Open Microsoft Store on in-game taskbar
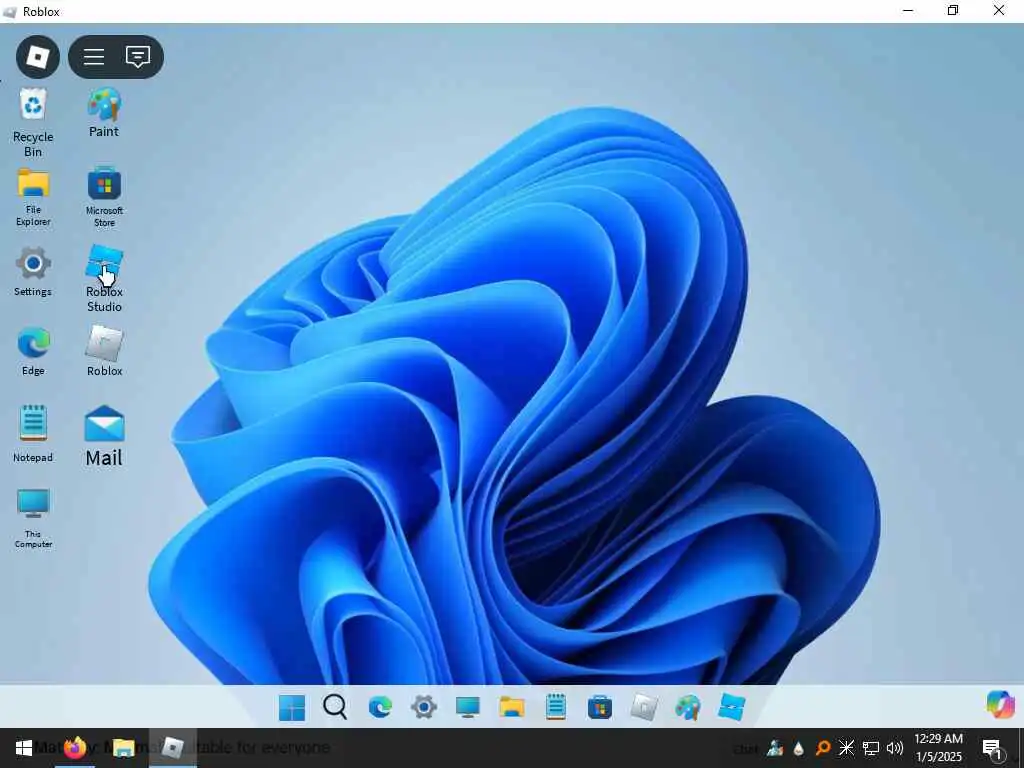 [x=600, y=707]
